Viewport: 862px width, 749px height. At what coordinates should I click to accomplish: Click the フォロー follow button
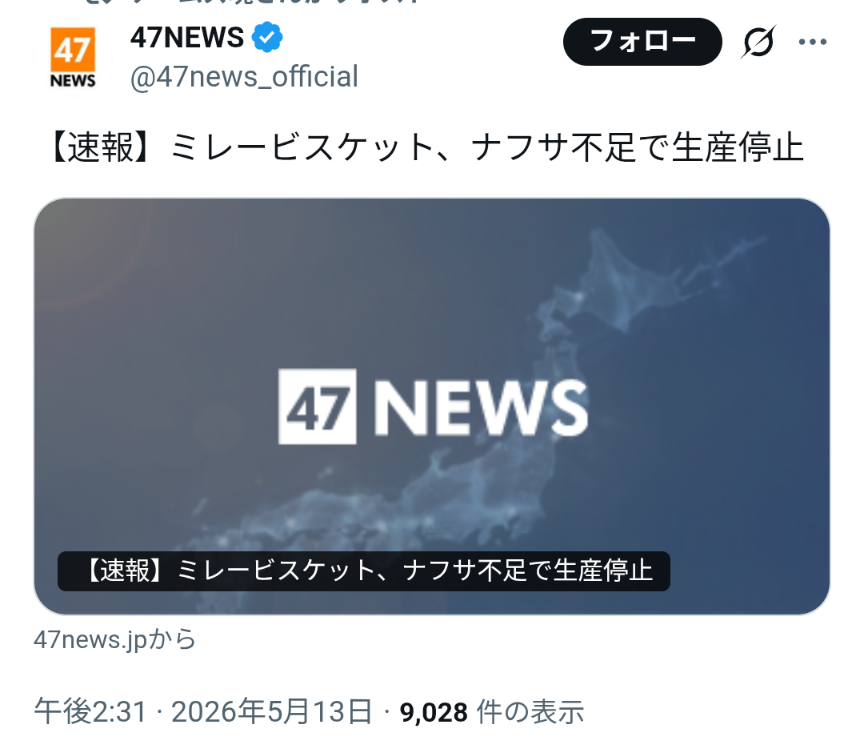642,42
